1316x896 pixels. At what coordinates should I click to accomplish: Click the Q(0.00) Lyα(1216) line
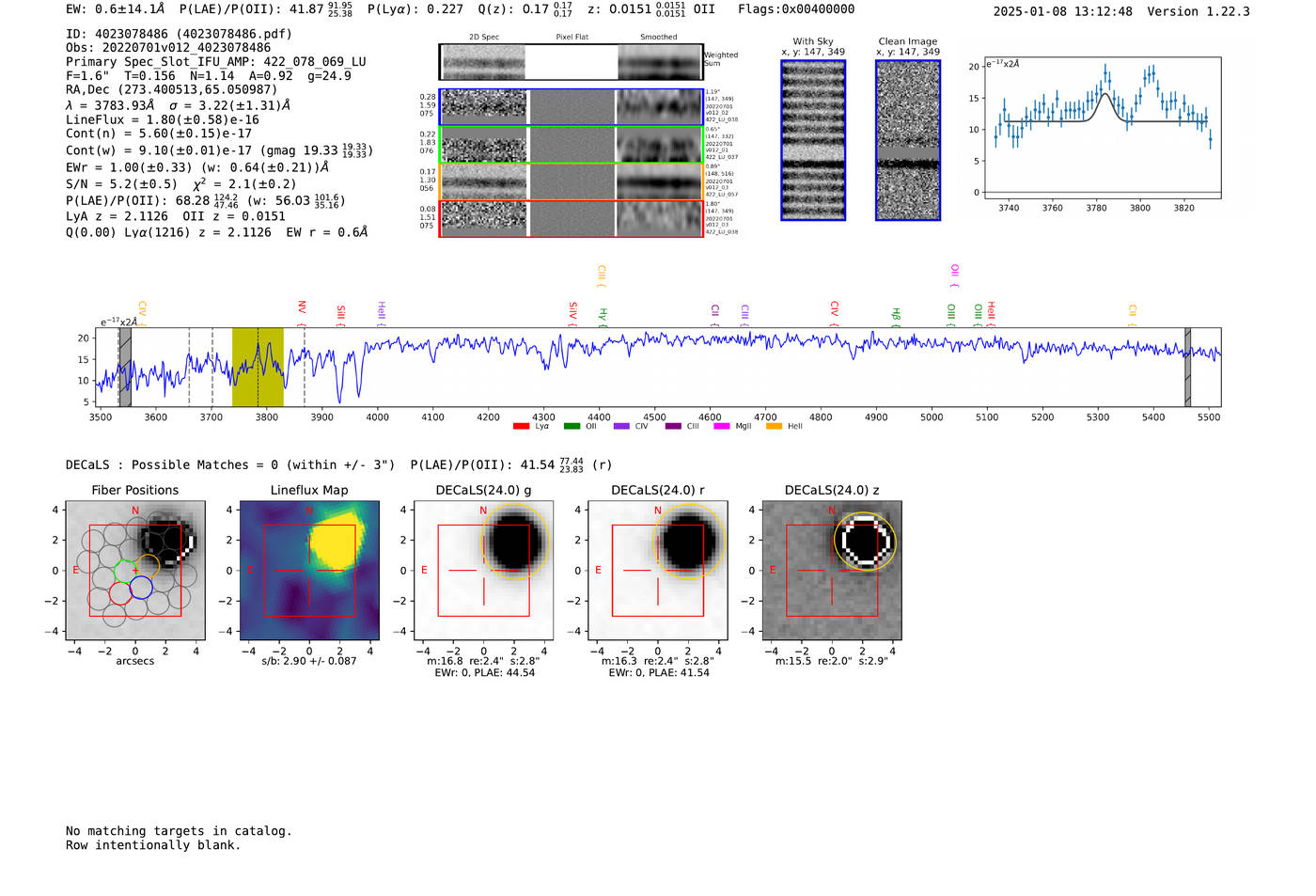pyautogui.click(x=217, y=232)
